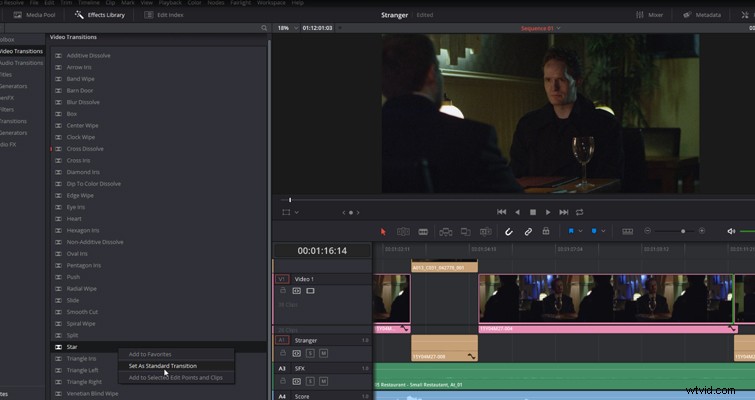Toggle position lock padlock icon
This screenshot has width=755, height=400.
546,231
